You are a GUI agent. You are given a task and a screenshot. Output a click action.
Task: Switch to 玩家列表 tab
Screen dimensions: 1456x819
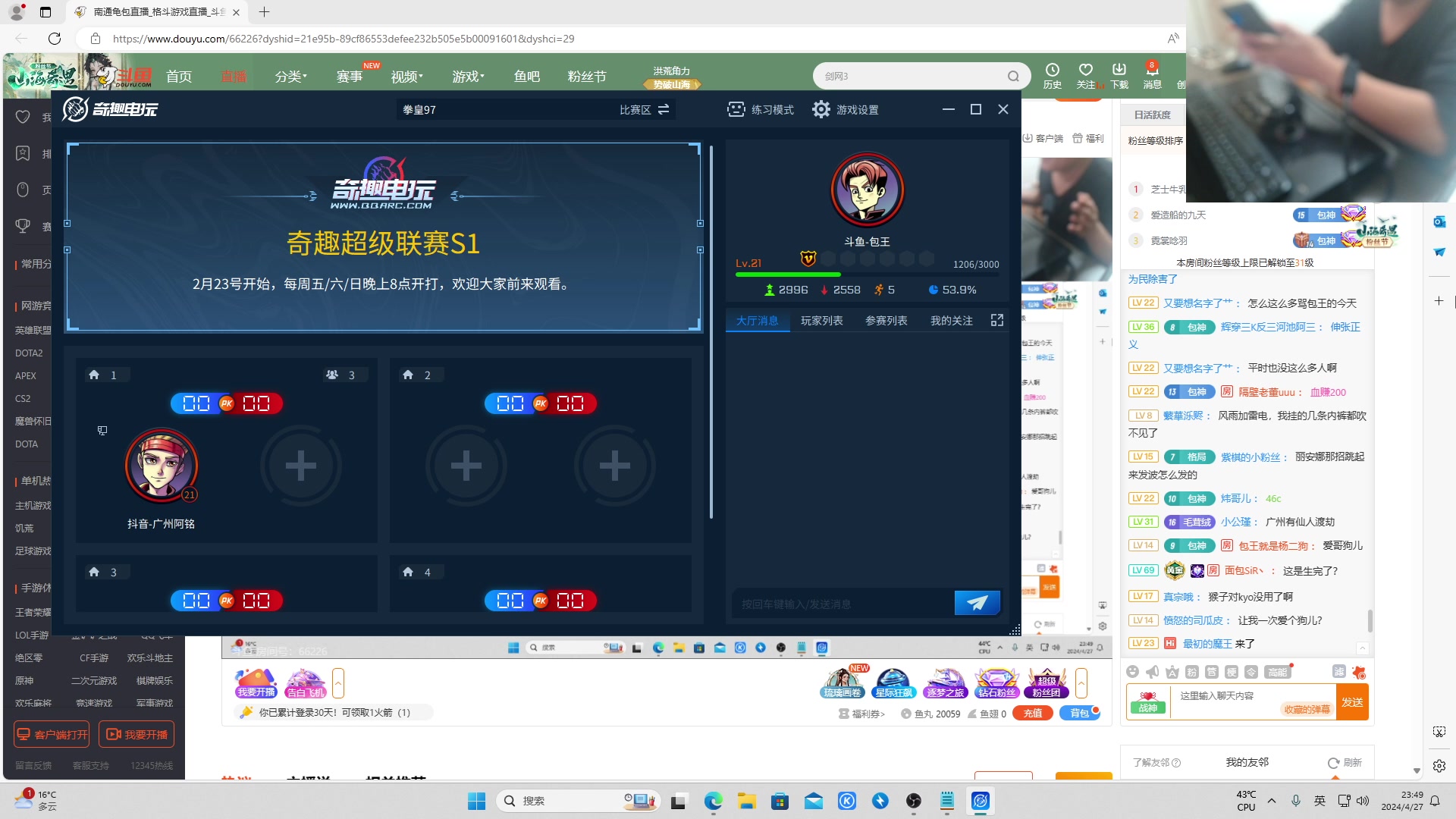tap(821, 321)
